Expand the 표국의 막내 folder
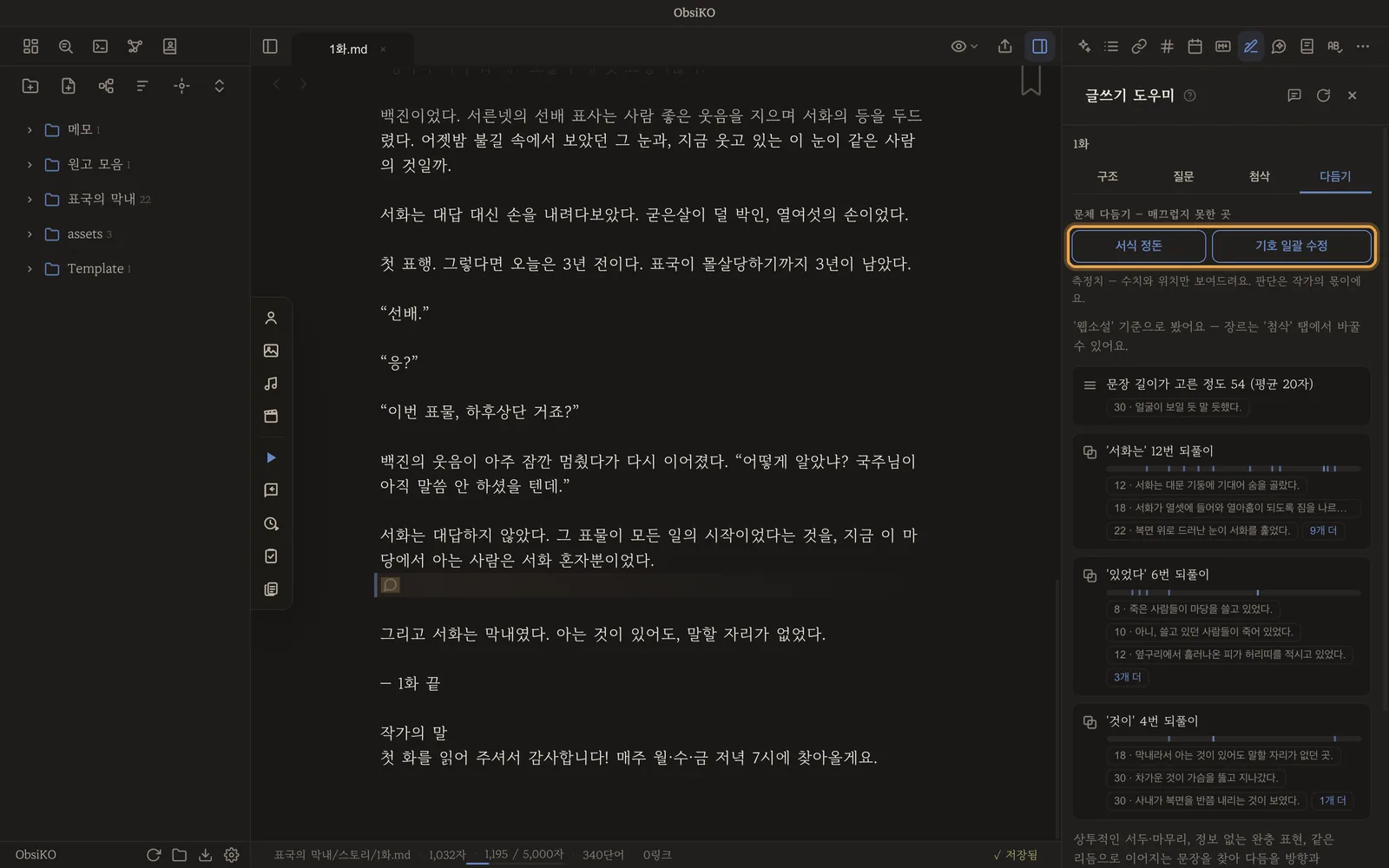 [x=30, y=200]
